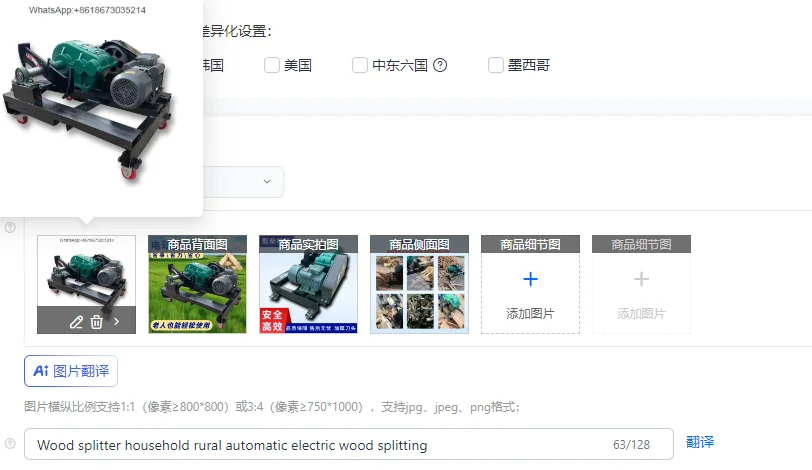Select the 商品背面图 thumbnail
Image resolution: width=812 pixels, height=470 pixels.
pyautogui.click(x=197, y=284)
